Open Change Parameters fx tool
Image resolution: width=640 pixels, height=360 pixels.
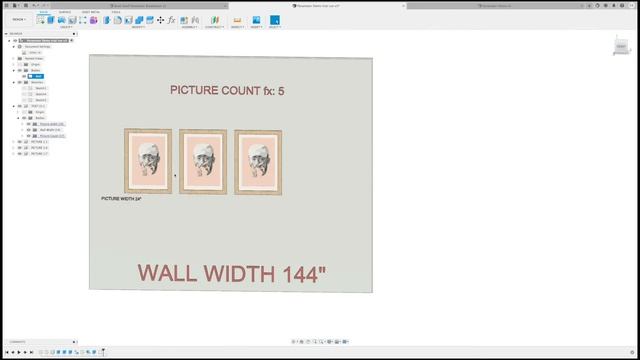171,20
